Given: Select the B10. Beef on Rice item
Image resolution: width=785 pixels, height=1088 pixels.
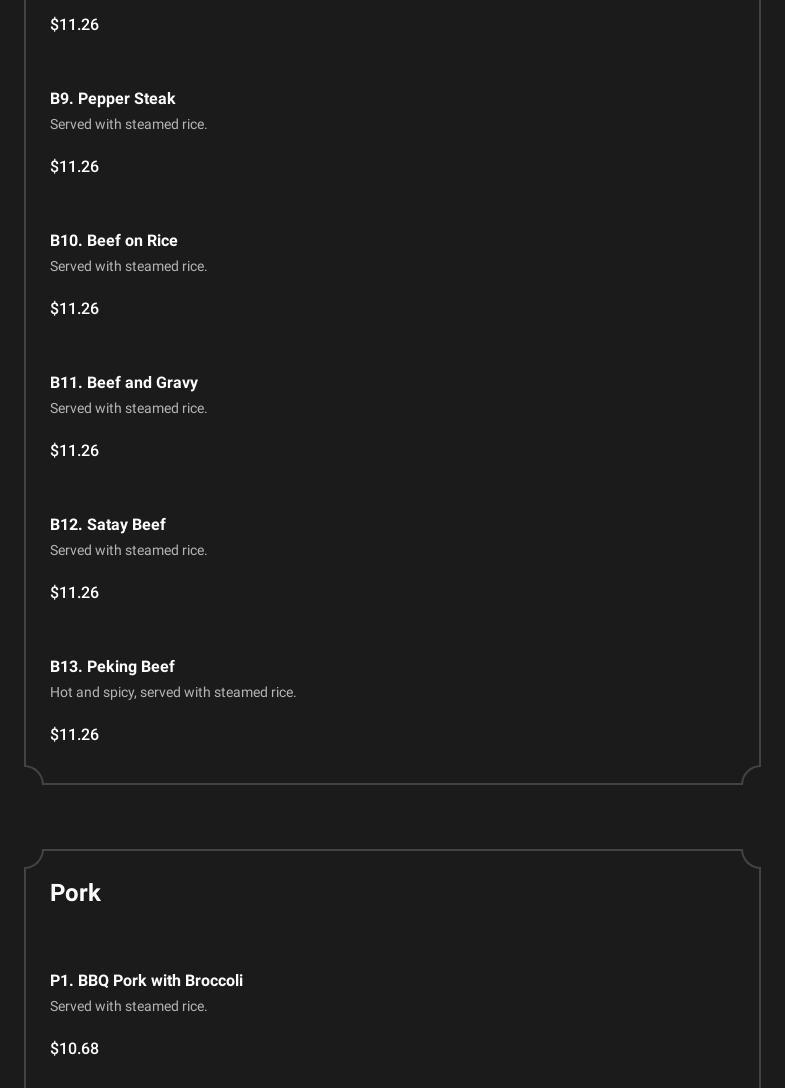Looking at the screenshot, I should coord(114,240).
